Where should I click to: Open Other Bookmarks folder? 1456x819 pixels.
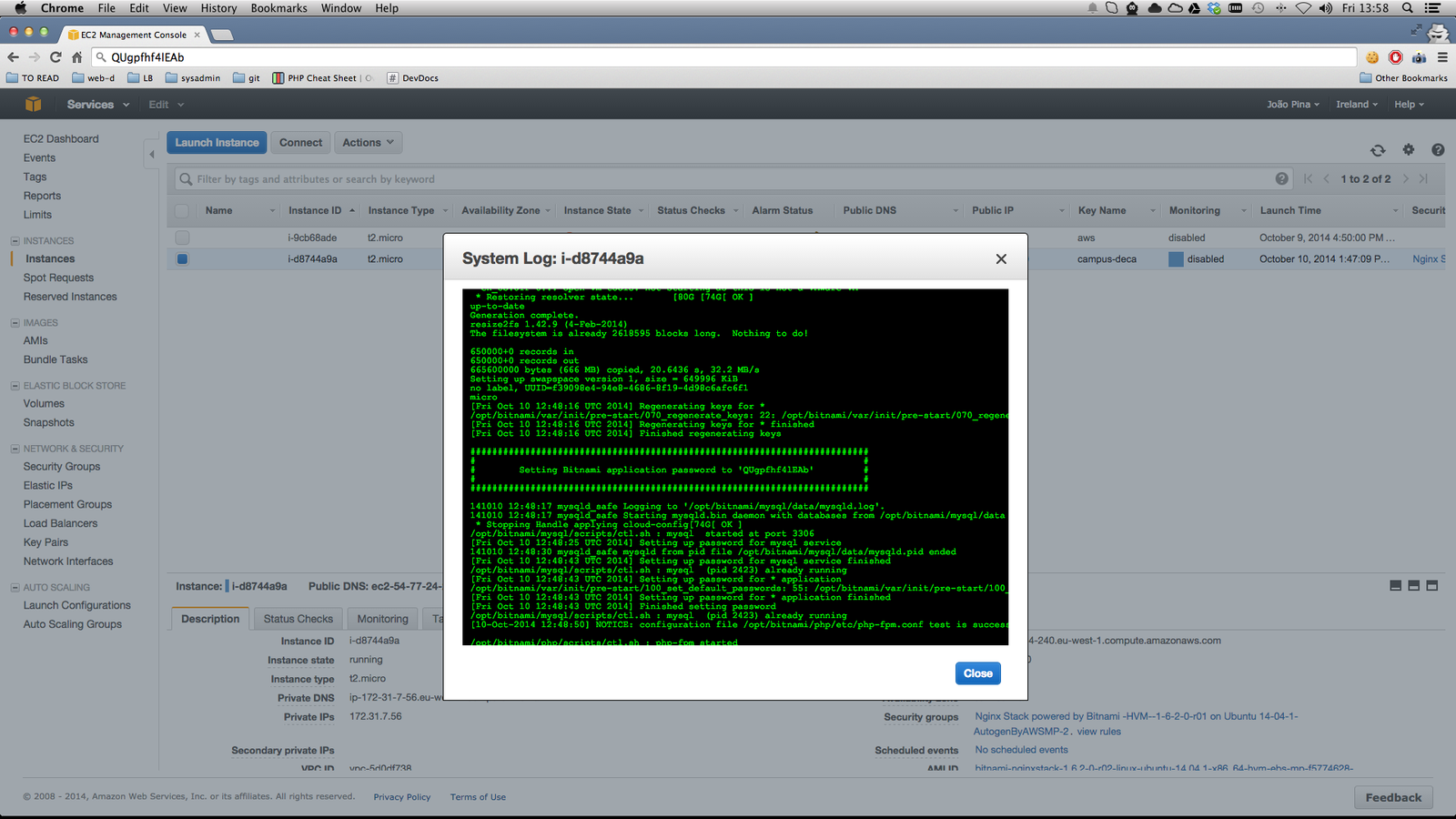pyautogui.click(x=1403, y=78)
